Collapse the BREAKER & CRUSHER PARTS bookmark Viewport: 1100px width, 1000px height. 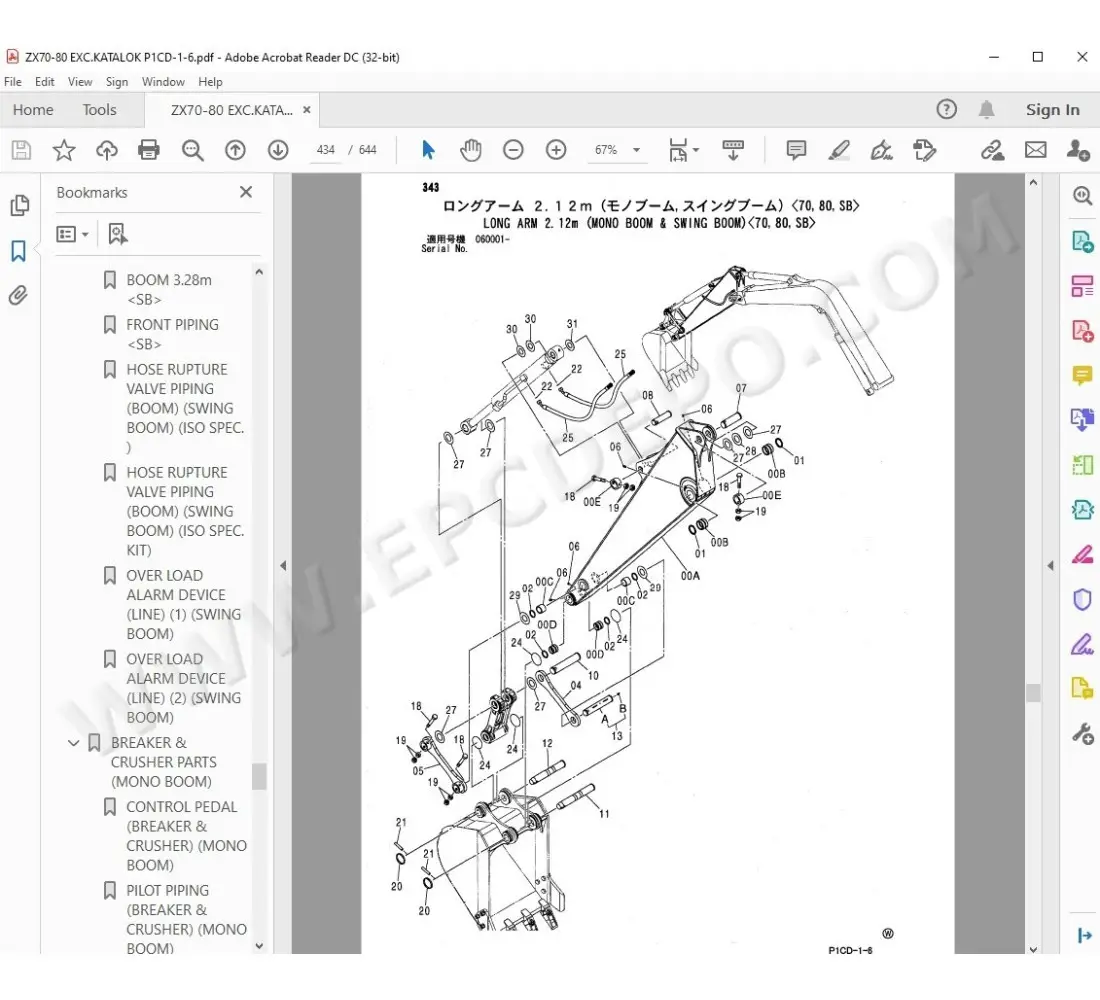(x=73, y=743)
